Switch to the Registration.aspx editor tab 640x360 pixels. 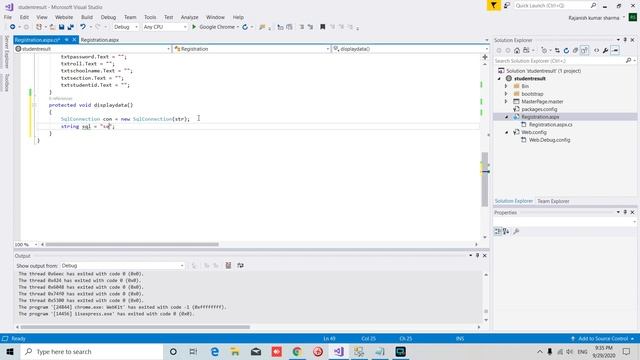100,40
